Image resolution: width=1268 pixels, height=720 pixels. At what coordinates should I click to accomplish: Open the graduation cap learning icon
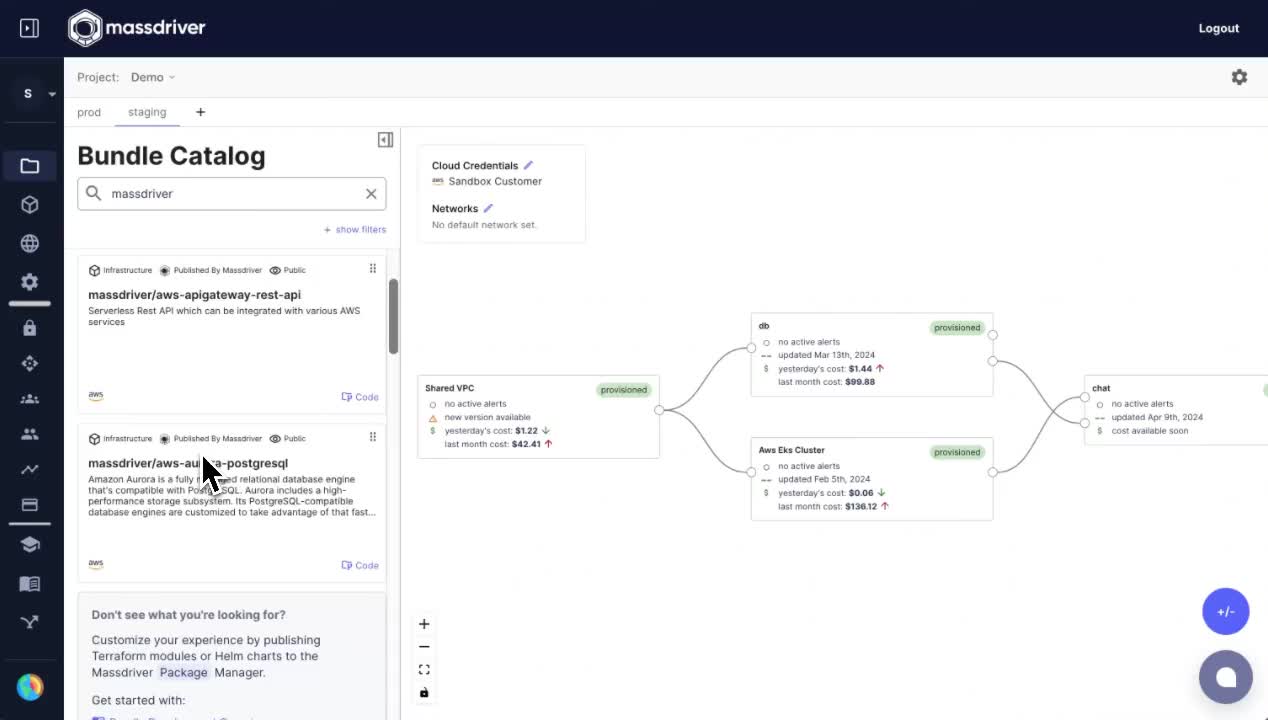point(30,545)
